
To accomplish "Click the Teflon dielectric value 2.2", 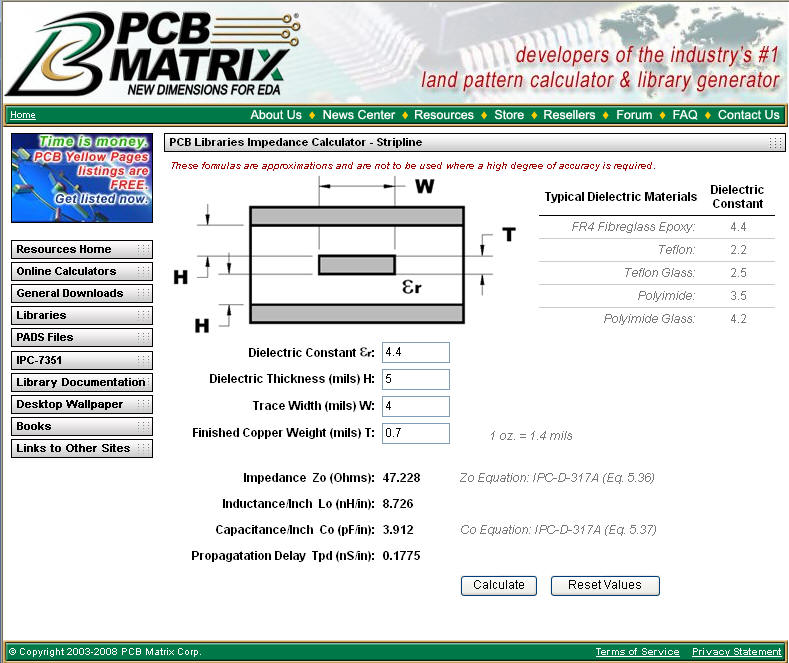I will point(738,250).
